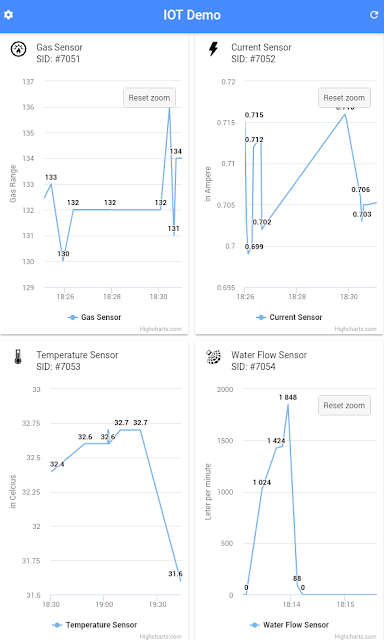Click the Temperature Sensor thermometer icon
Screen dimensions: 384x640
[18, 357]
